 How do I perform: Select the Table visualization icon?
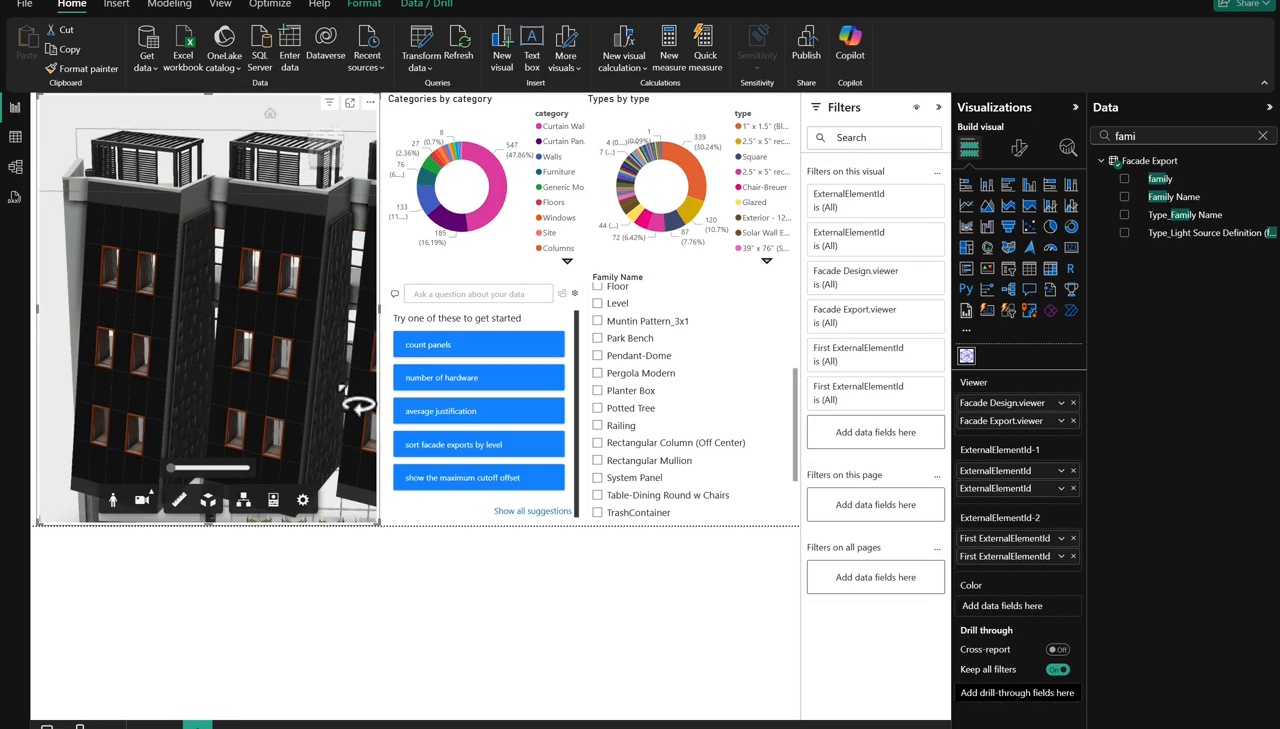point(1029,268)
